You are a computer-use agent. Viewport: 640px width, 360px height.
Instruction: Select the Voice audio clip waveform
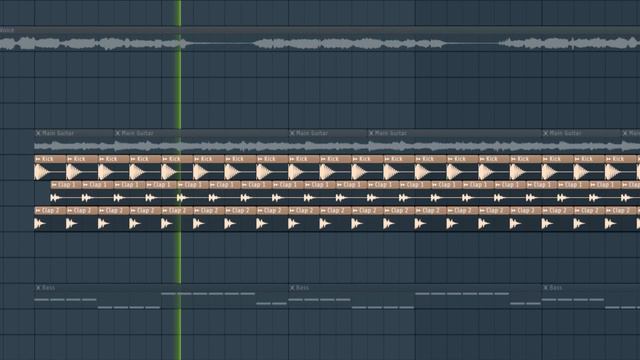320,43
